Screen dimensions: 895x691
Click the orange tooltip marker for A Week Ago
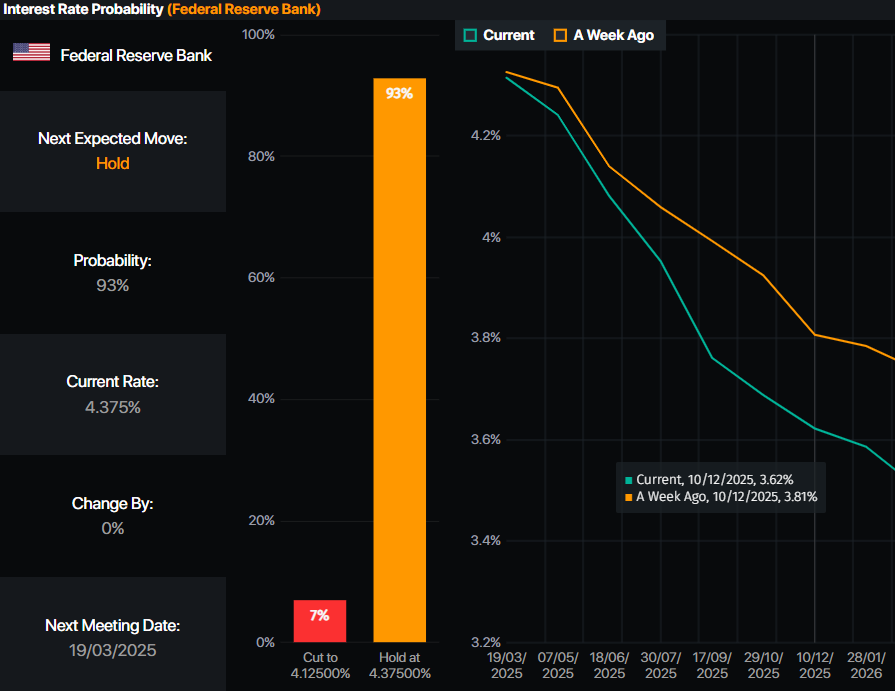(628, 497)
